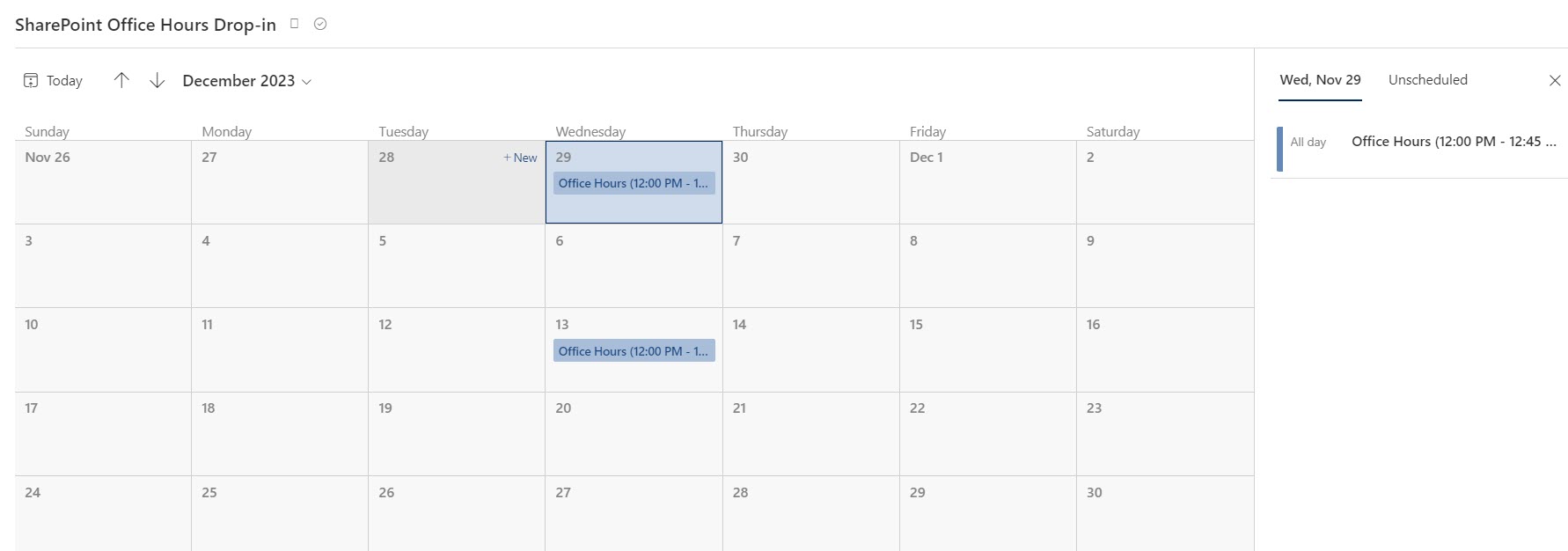Switch to the Unscheduled tab
This screenshot has height=551, width=1568.
1427,80
